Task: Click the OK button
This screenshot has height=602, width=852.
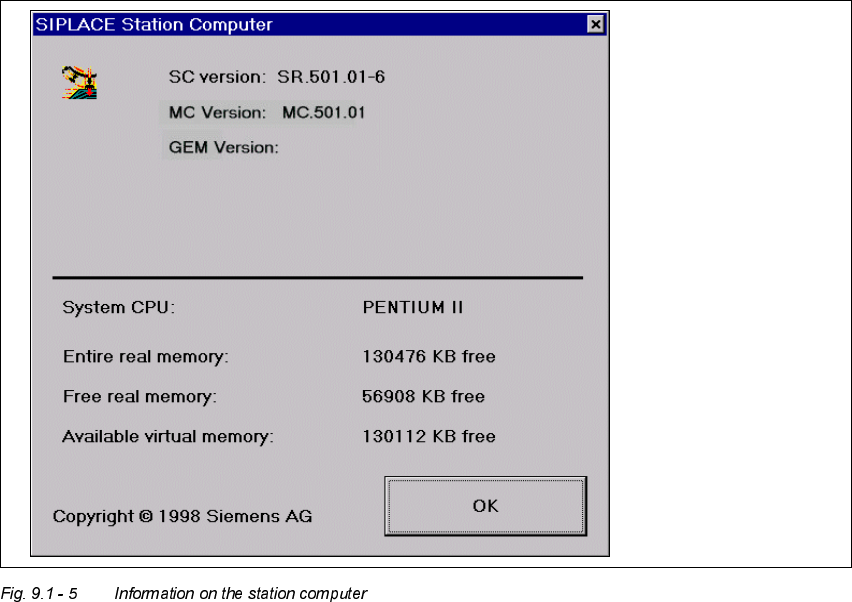Action: point(485,506)
